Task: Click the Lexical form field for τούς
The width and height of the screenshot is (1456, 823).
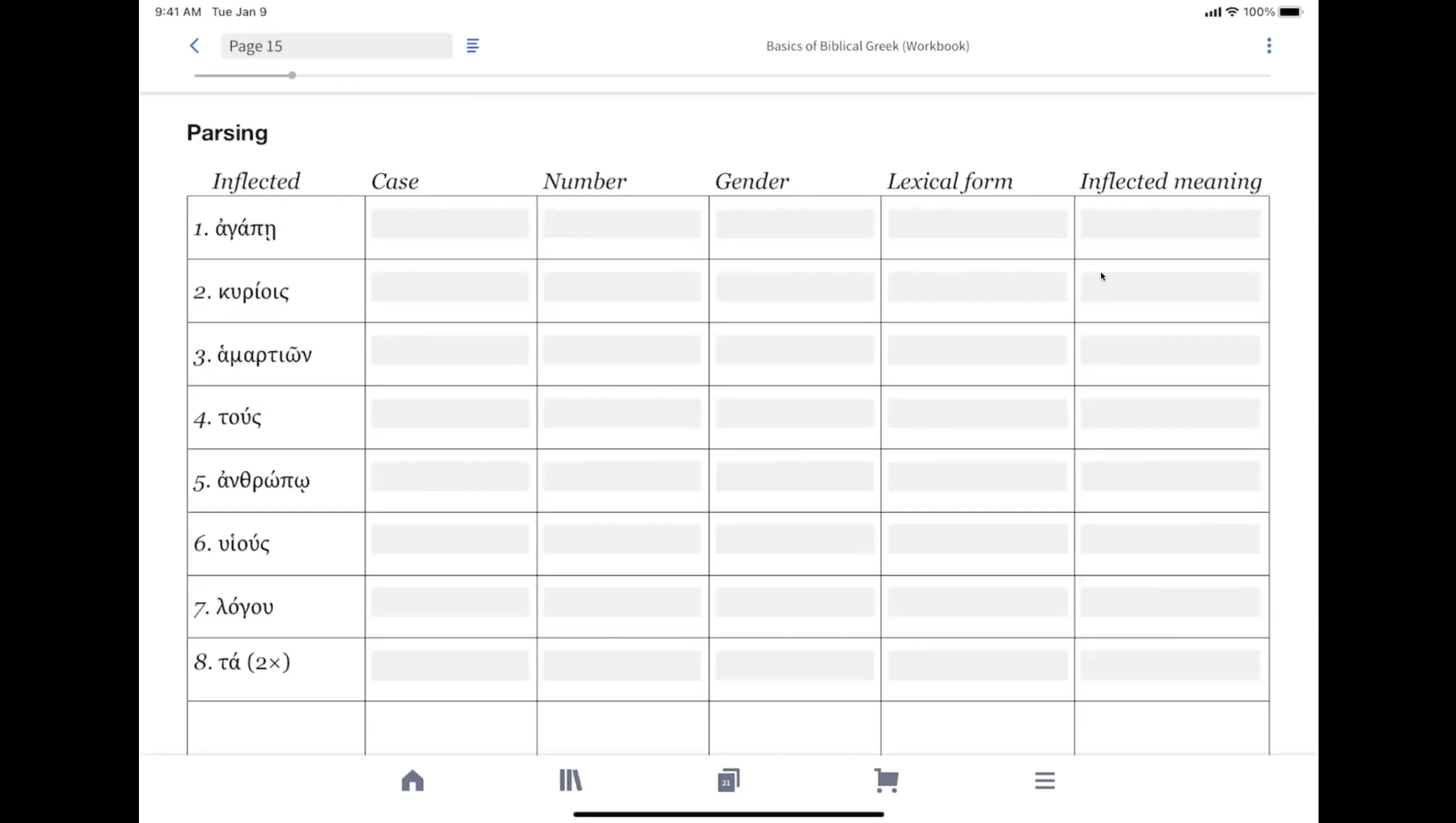Action: [977, 414]
